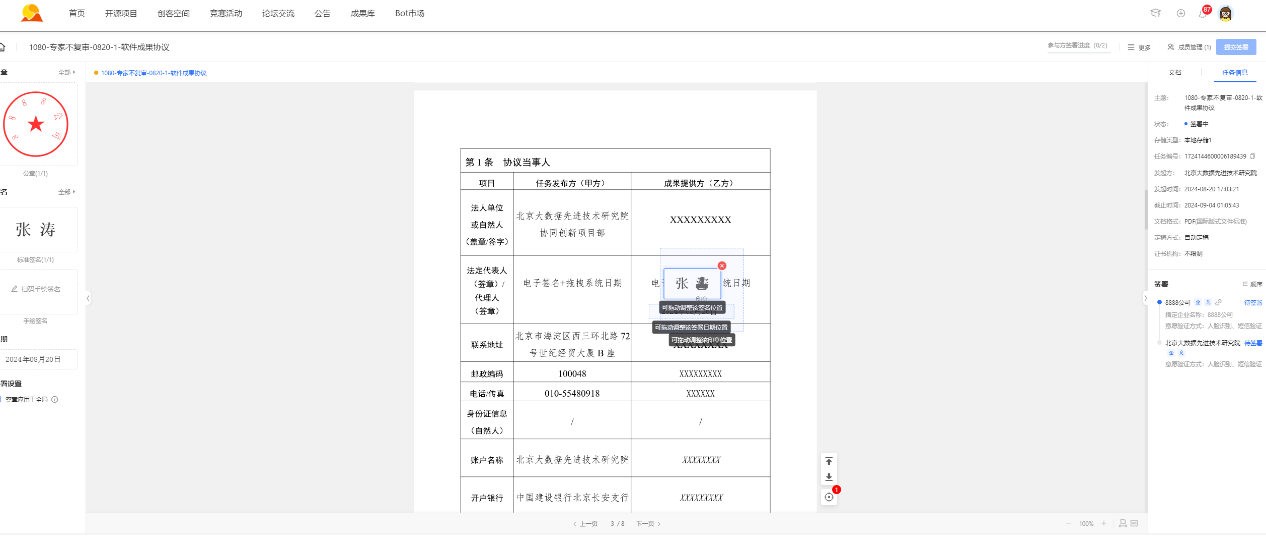Screen dimensions: 1266x536
Task: Zoom in with the plus button
Action: [x=1104, y=524]
